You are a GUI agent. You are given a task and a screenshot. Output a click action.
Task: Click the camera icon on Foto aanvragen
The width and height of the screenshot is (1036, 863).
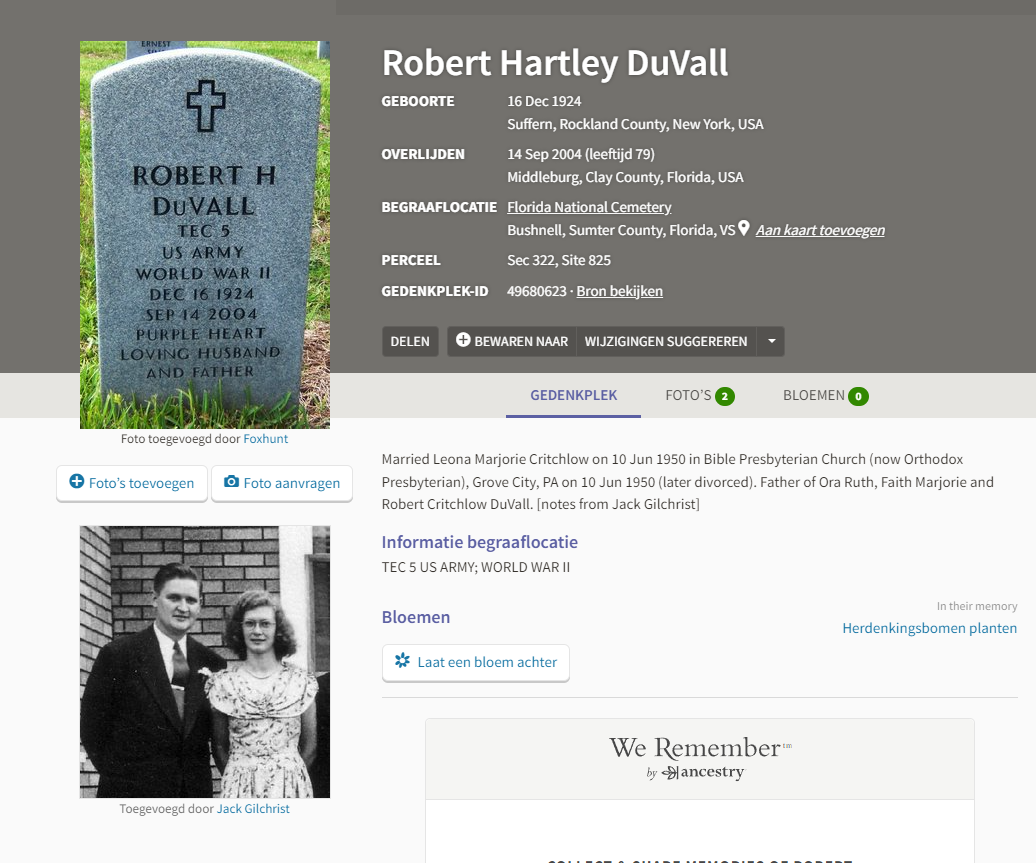tap(231, 481)
